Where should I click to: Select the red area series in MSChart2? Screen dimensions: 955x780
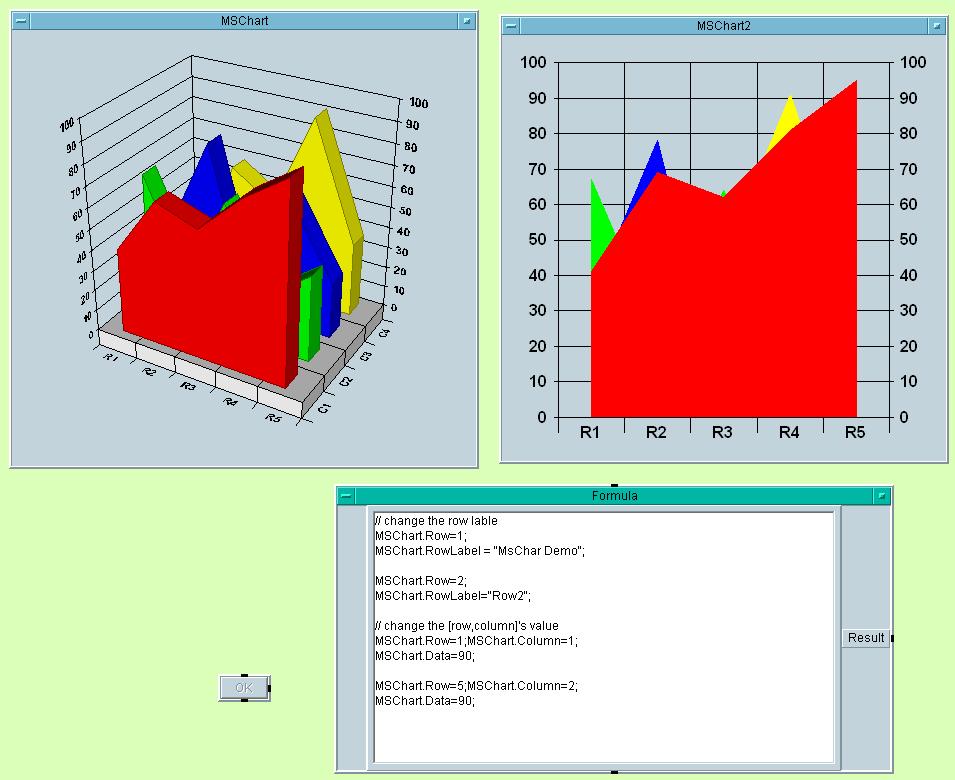[x=723, y=320]
